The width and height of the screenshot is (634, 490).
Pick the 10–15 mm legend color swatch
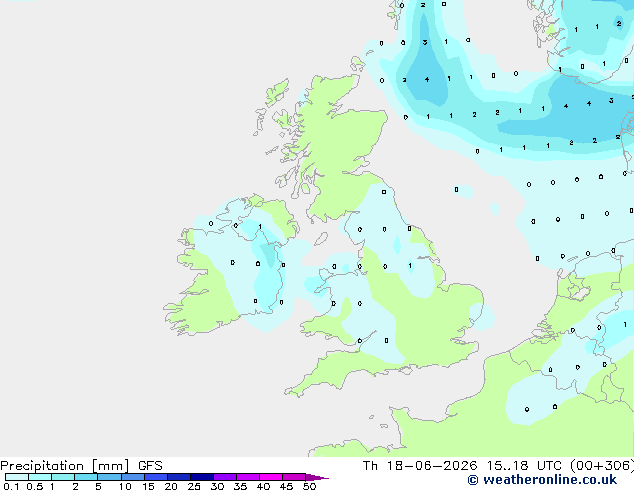tap(133, 477)
